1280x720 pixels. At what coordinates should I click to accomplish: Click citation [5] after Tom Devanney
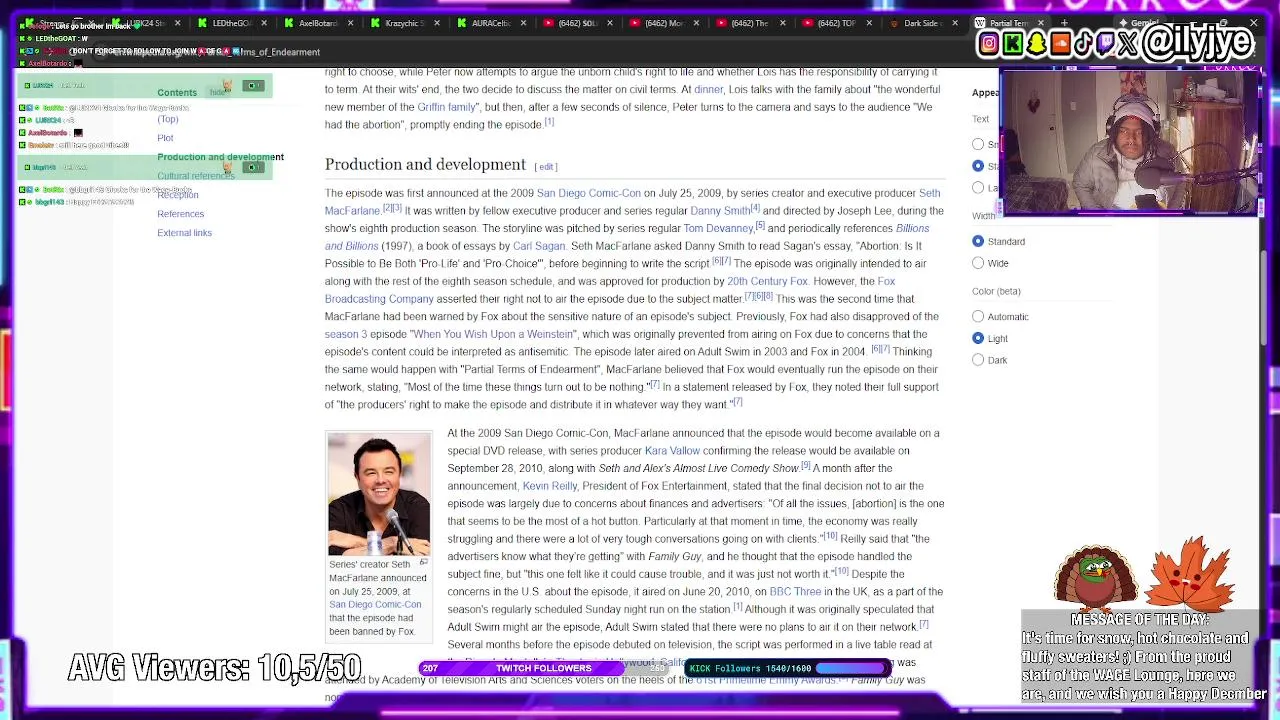coord(760,225)
